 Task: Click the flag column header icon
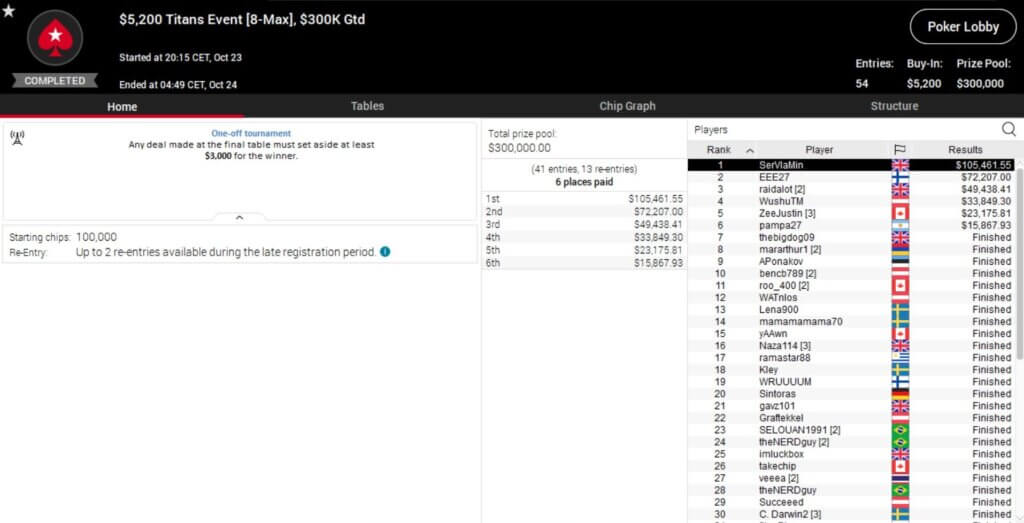[x=899, y=150]
